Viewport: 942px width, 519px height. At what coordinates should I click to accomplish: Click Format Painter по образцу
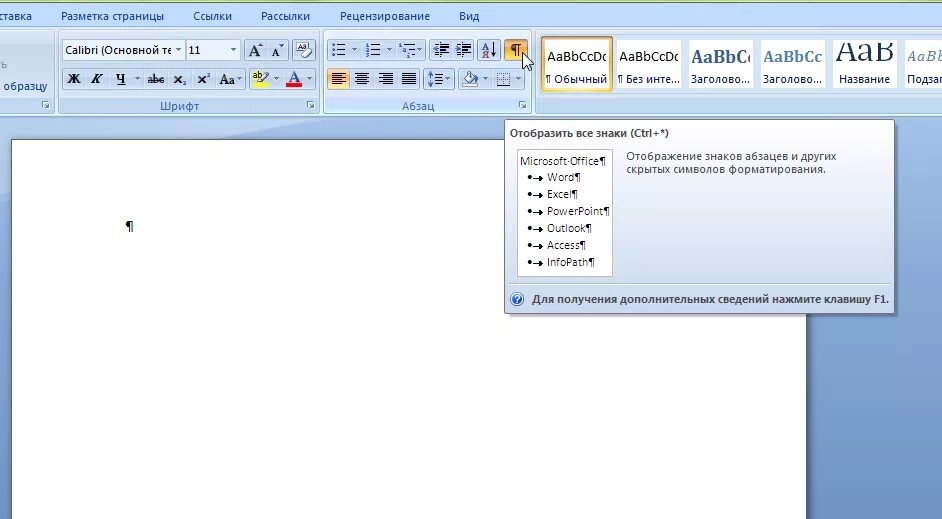pyautogui.click(x=25, y=86)
